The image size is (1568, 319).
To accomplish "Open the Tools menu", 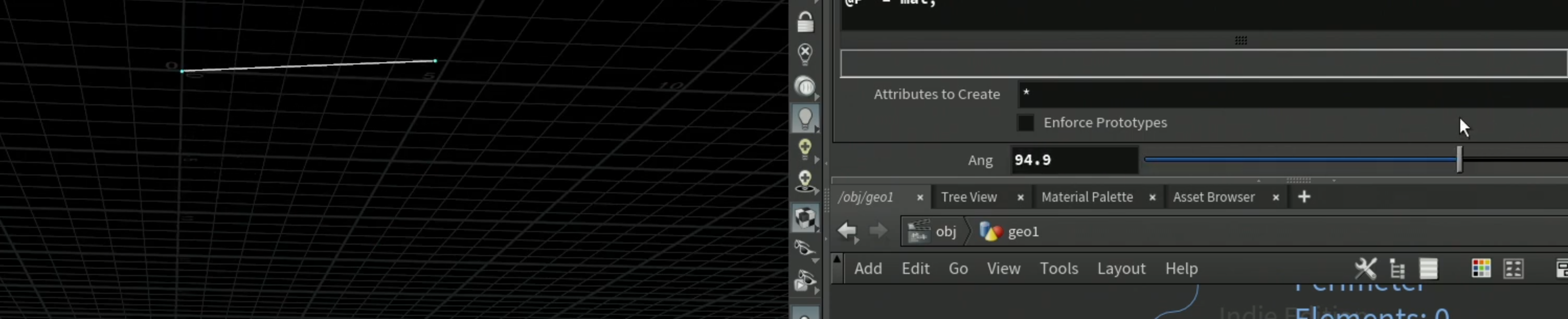I will coord(1058,268).
